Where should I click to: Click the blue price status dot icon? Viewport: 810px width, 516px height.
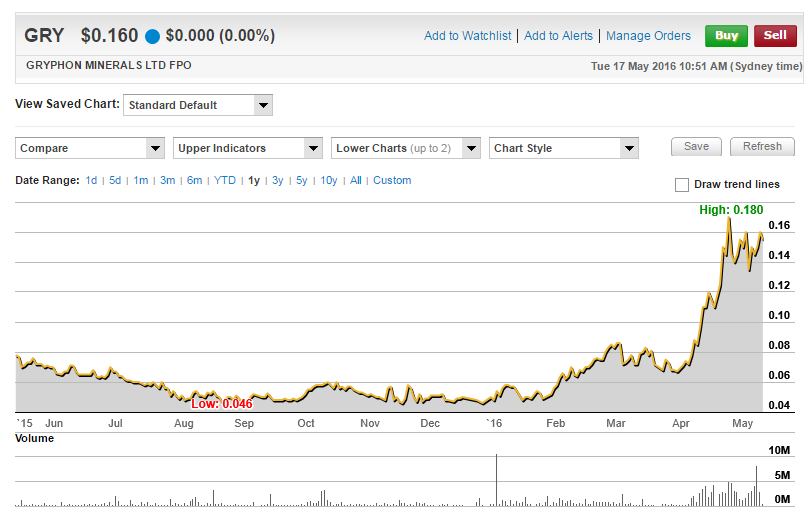tap(152, 37)
